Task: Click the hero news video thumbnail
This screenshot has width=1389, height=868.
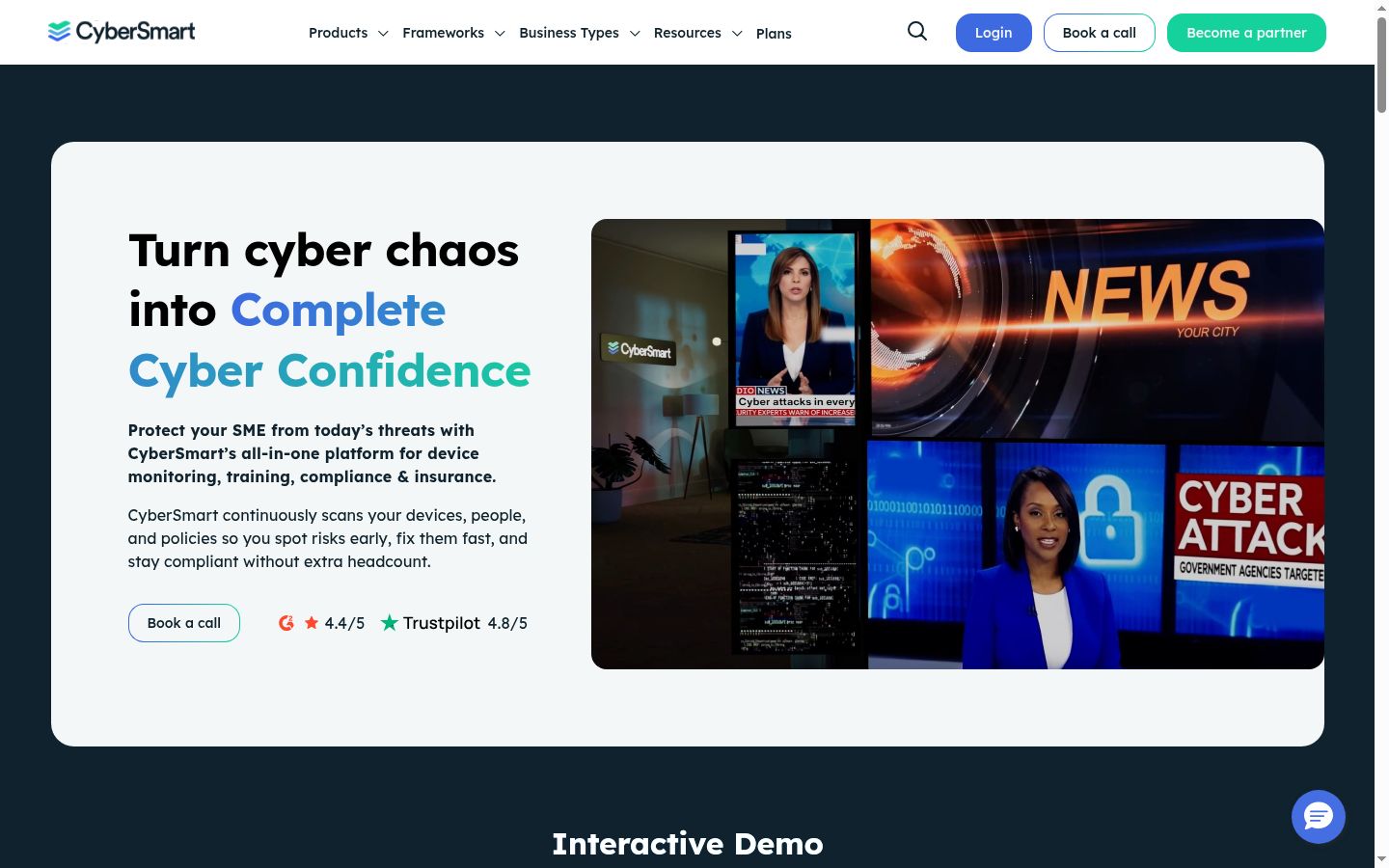Action: click(957, 444)
